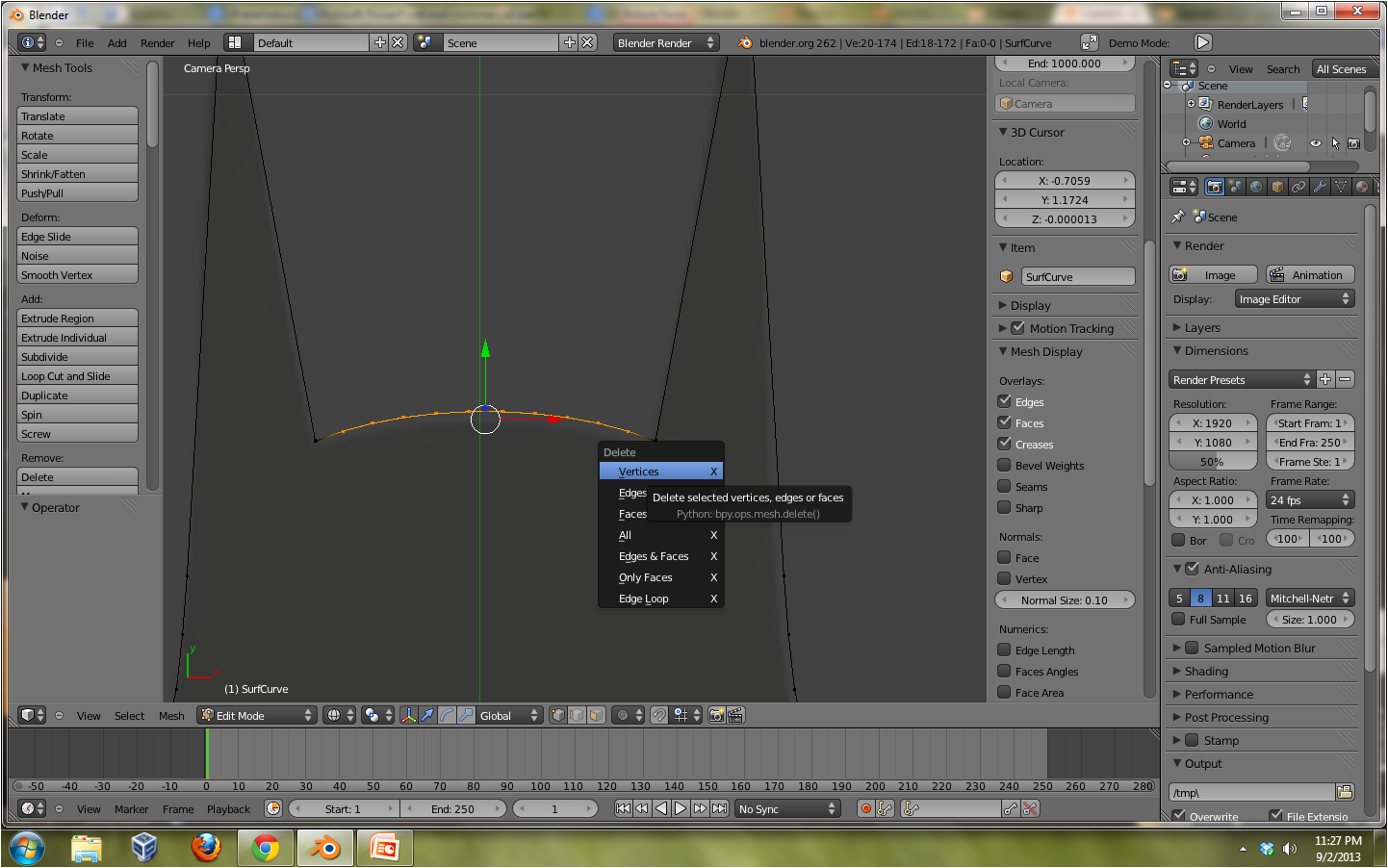
Task: Uncheck the Faces overlay checkbox
Action: (x=1004, y=422)
